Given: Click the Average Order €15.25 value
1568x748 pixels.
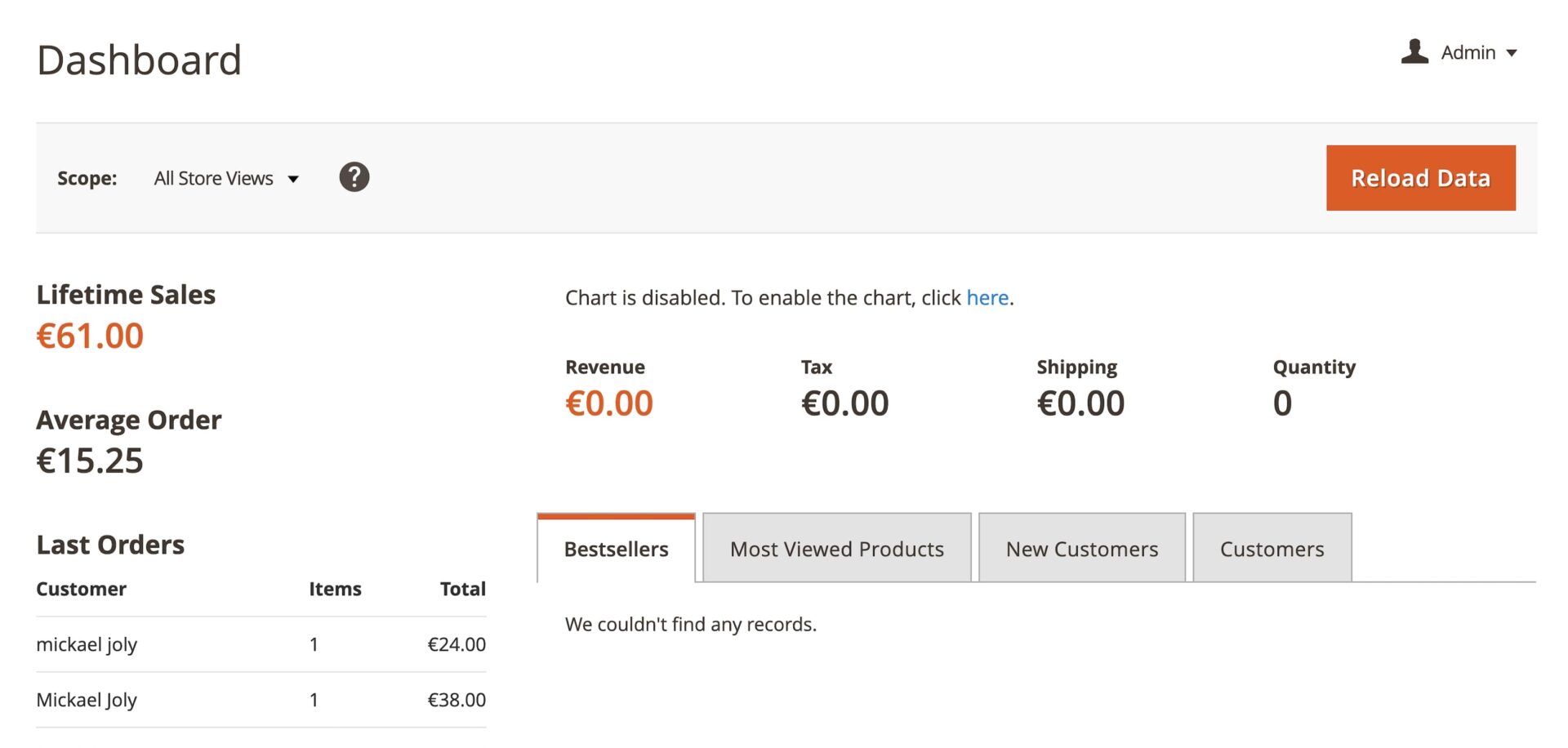Looking at the screenshot, I should point(90,461).
